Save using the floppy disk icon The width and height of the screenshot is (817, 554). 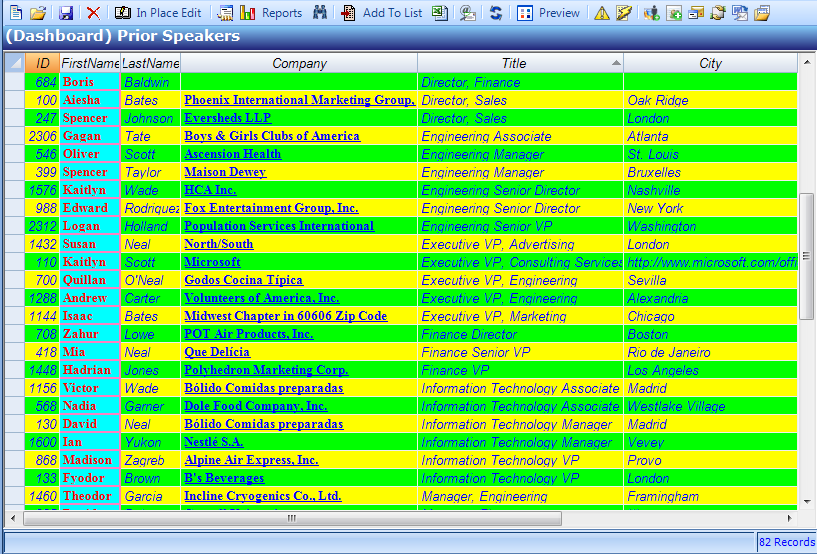click(66, 13)
